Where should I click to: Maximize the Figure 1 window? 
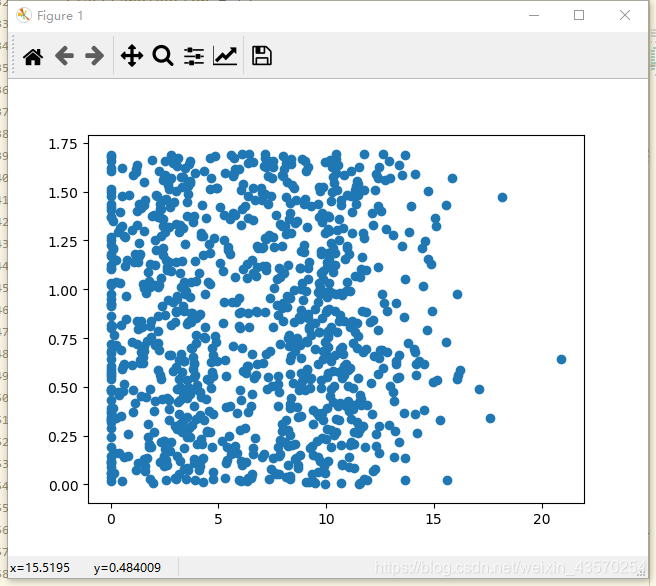(x=579, y=15)
